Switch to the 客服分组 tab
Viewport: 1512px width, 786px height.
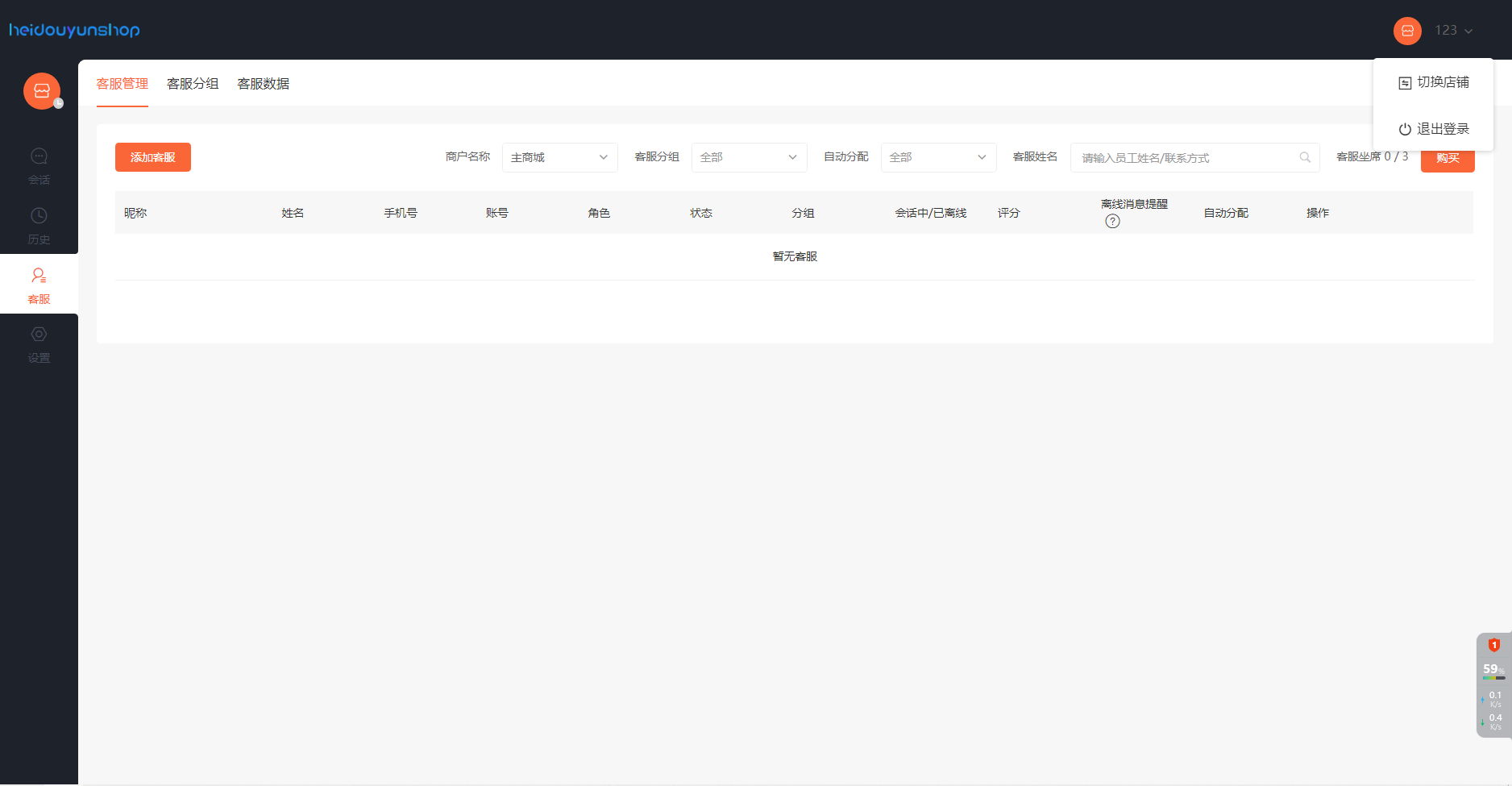click(193, 84)
